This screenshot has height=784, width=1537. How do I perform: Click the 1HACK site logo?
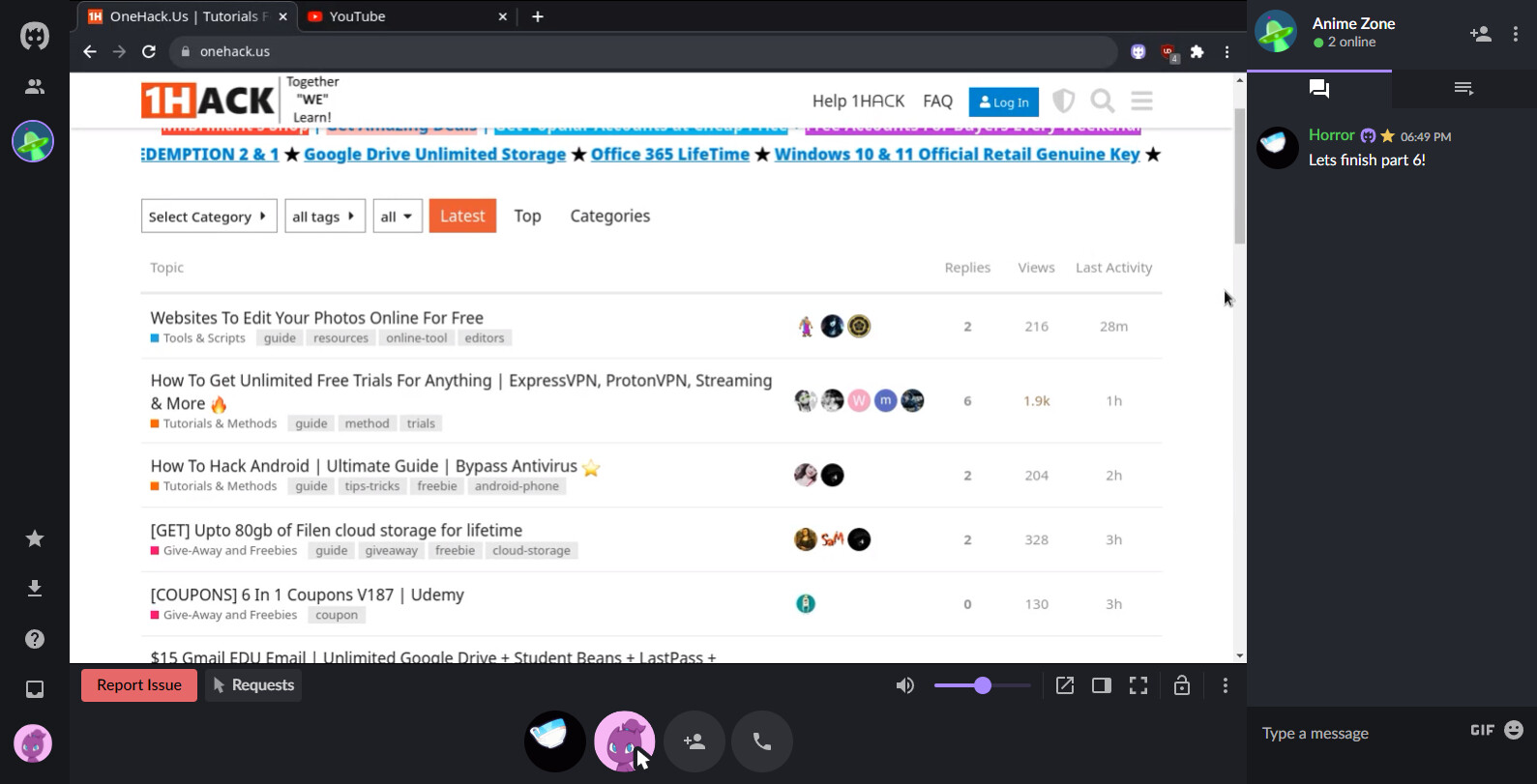(208, 100)
